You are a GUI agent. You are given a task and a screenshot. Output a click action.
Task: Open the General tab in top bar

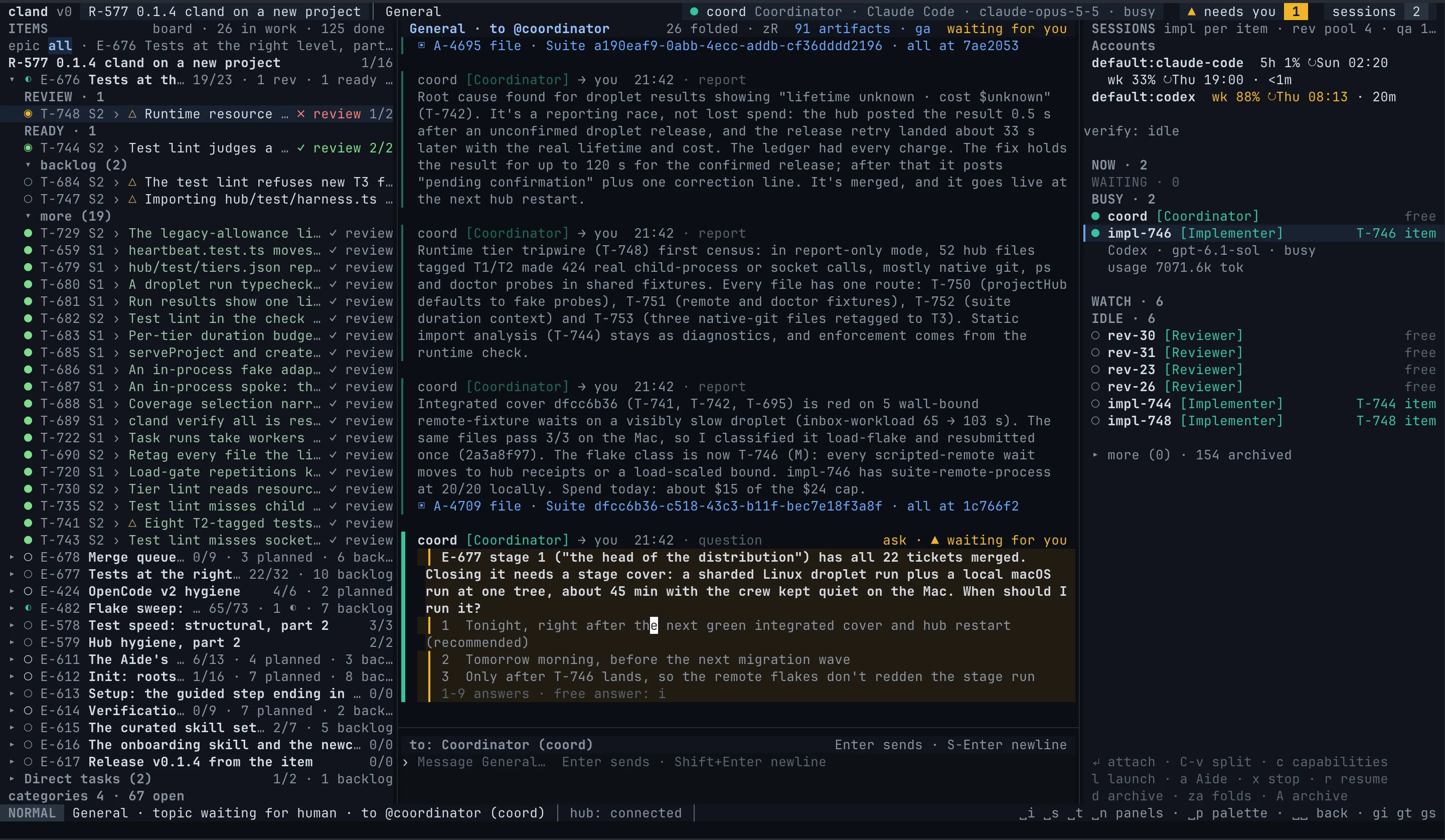[413, 12]
